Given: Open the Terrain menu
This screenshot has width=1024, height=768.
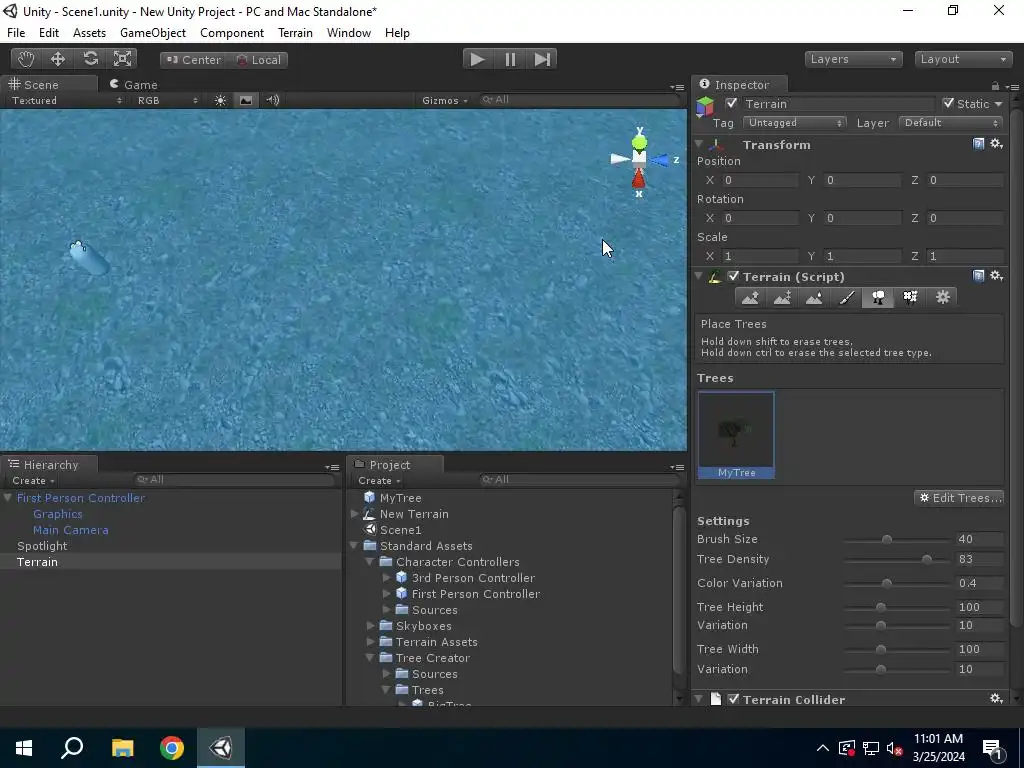Looking at the screenshot, I should pyautogui.click(x=295, y=33).
